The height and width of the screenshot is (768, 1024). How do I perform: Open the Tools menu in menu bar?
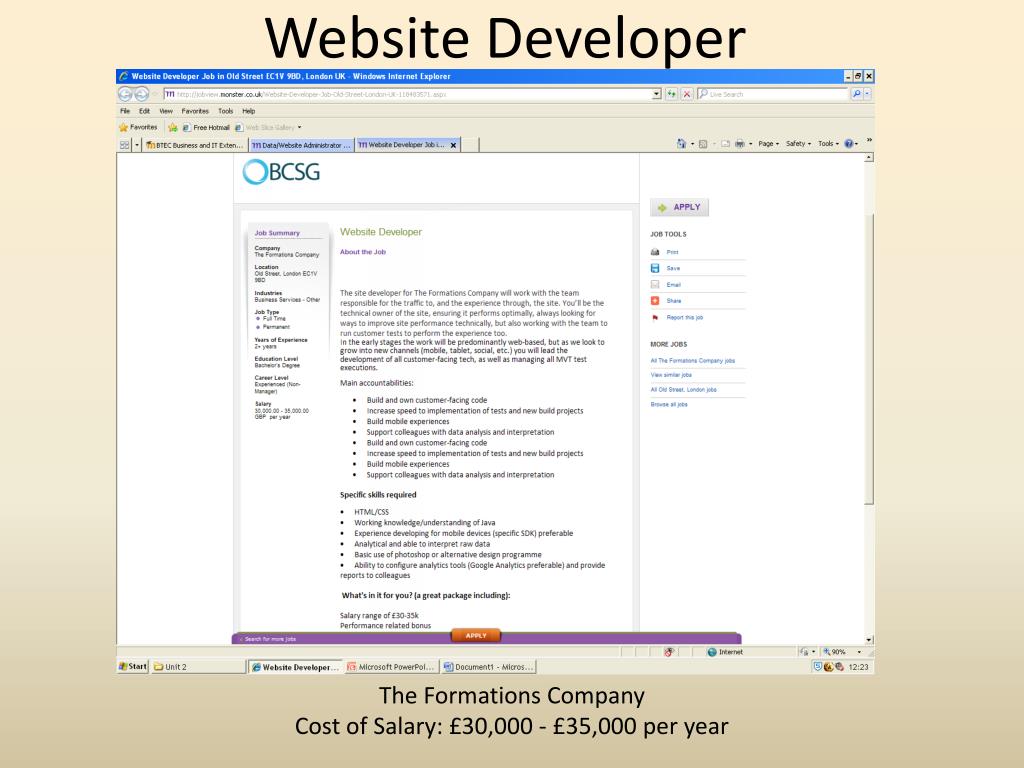coord(226,111)
